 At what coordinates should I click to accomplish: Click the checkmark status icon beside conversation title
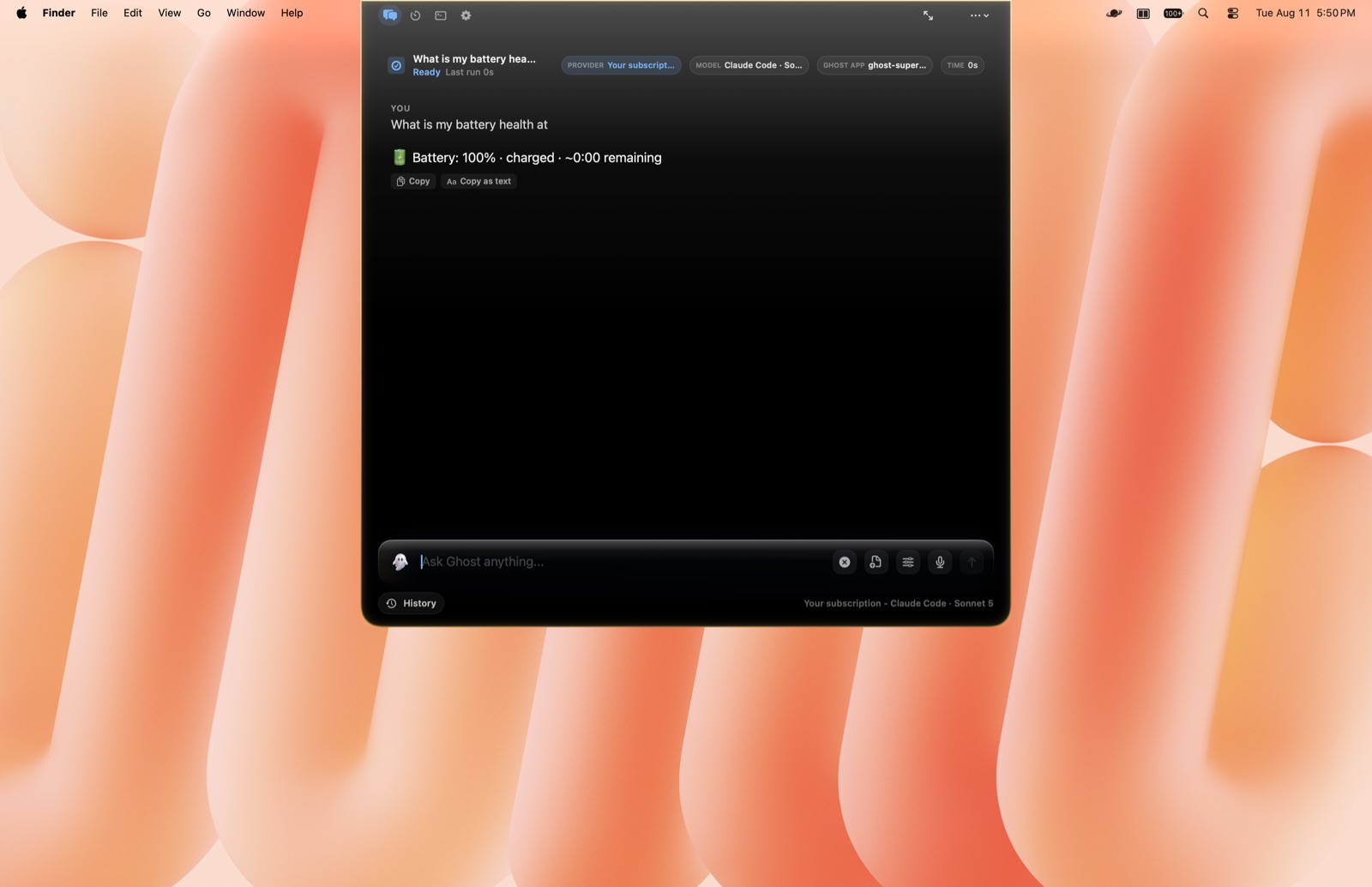(396, 65)
